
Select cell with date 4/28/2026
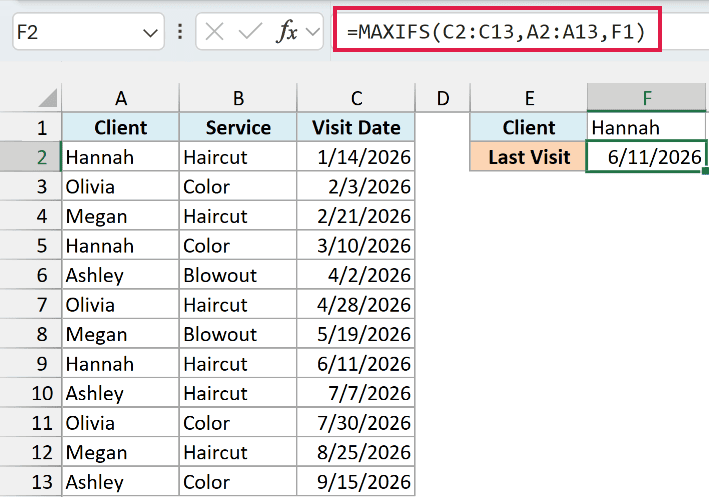click(356, 305)
